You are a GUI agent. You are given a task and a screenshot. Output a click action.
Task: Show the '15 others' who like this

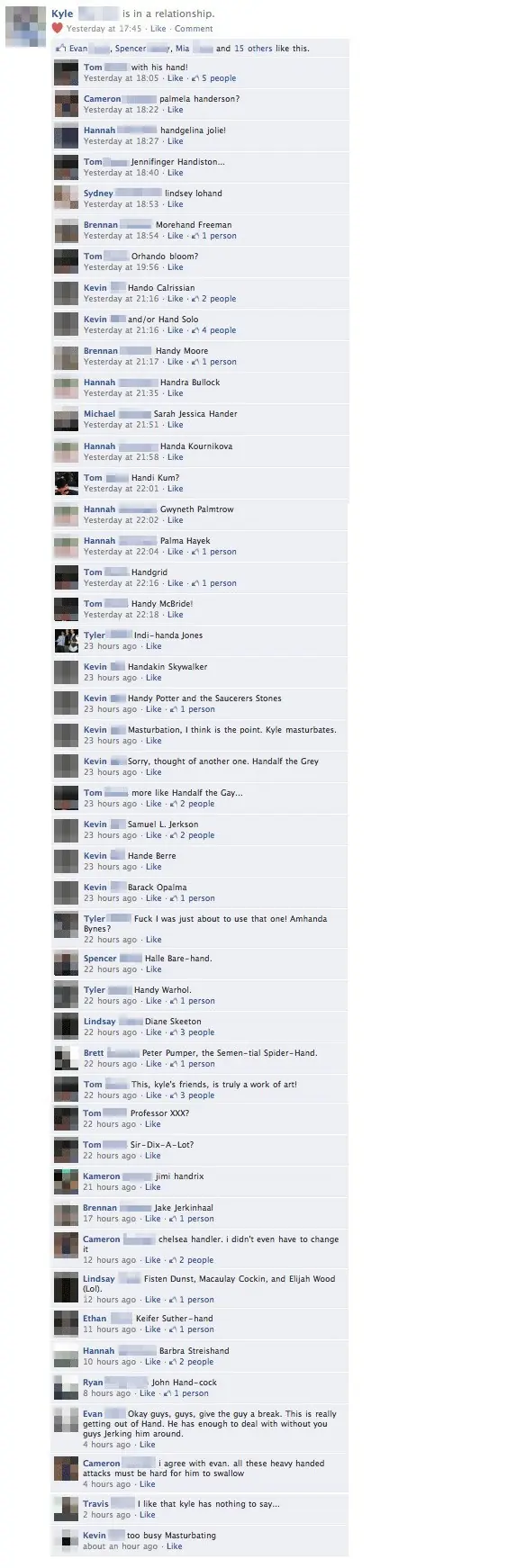click(253, 49)
